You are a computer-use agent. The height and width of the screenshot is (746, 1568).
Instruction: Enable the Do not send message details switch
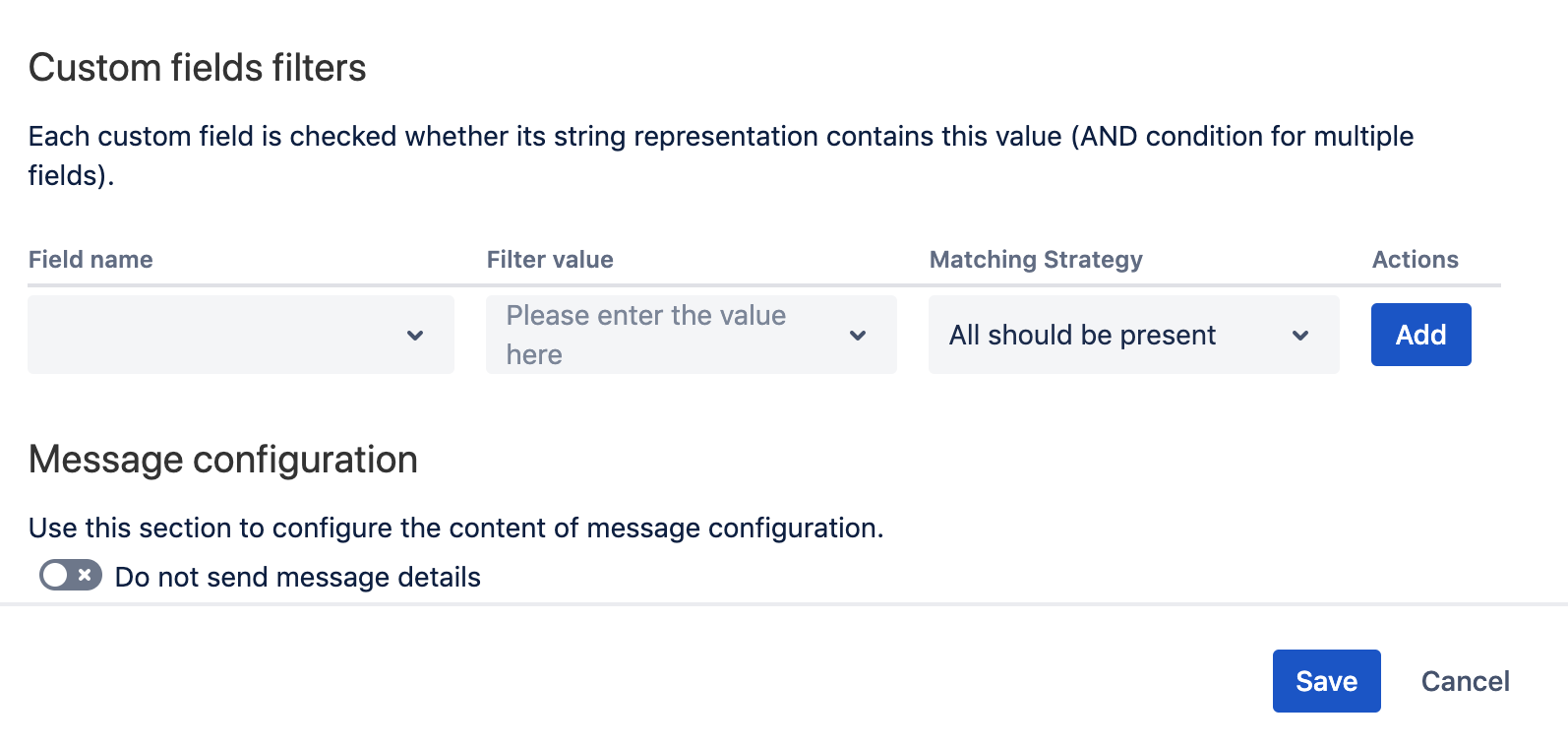click(70, 575)
